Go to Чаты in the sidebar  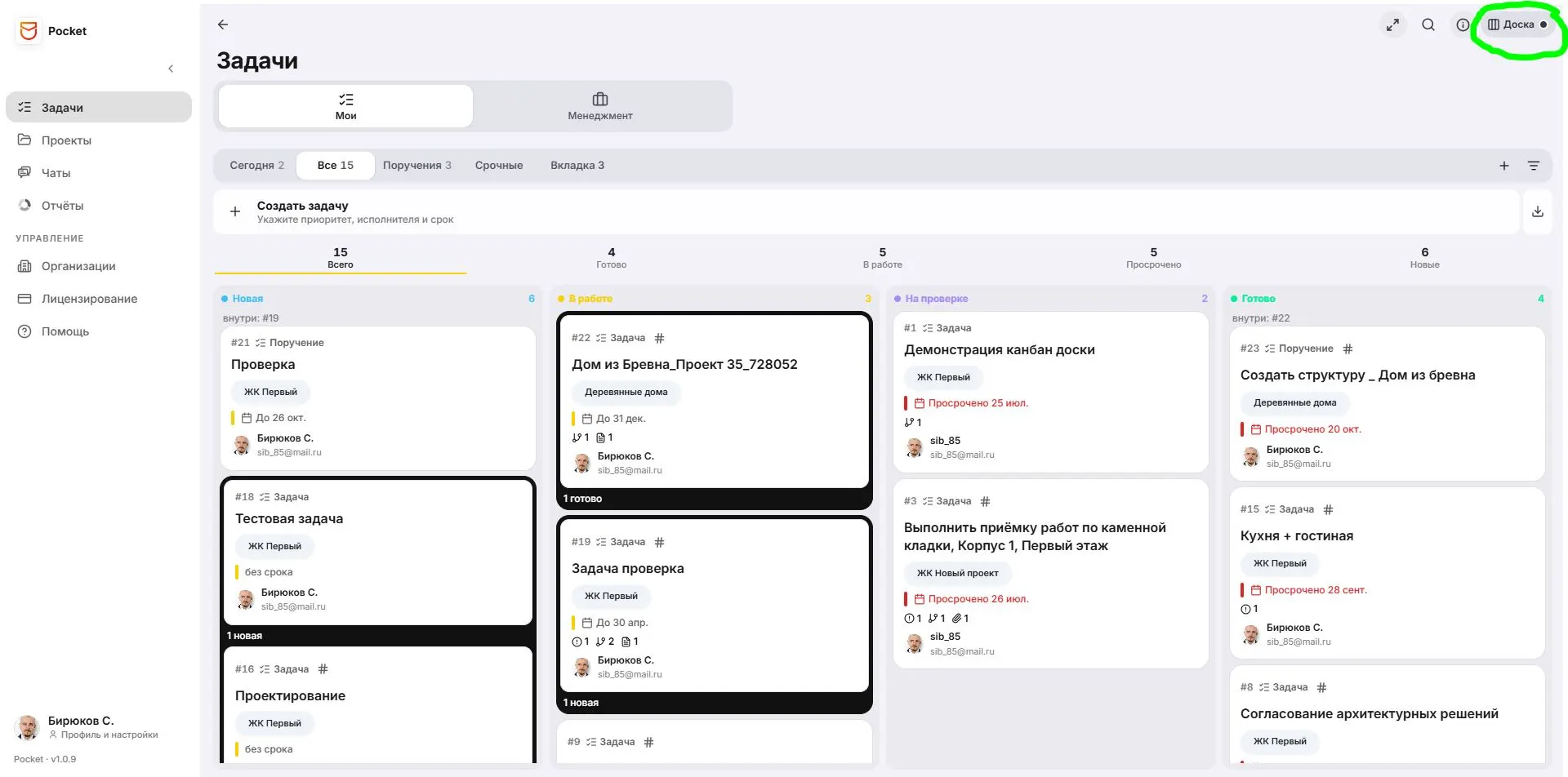[x=99, y=173]
